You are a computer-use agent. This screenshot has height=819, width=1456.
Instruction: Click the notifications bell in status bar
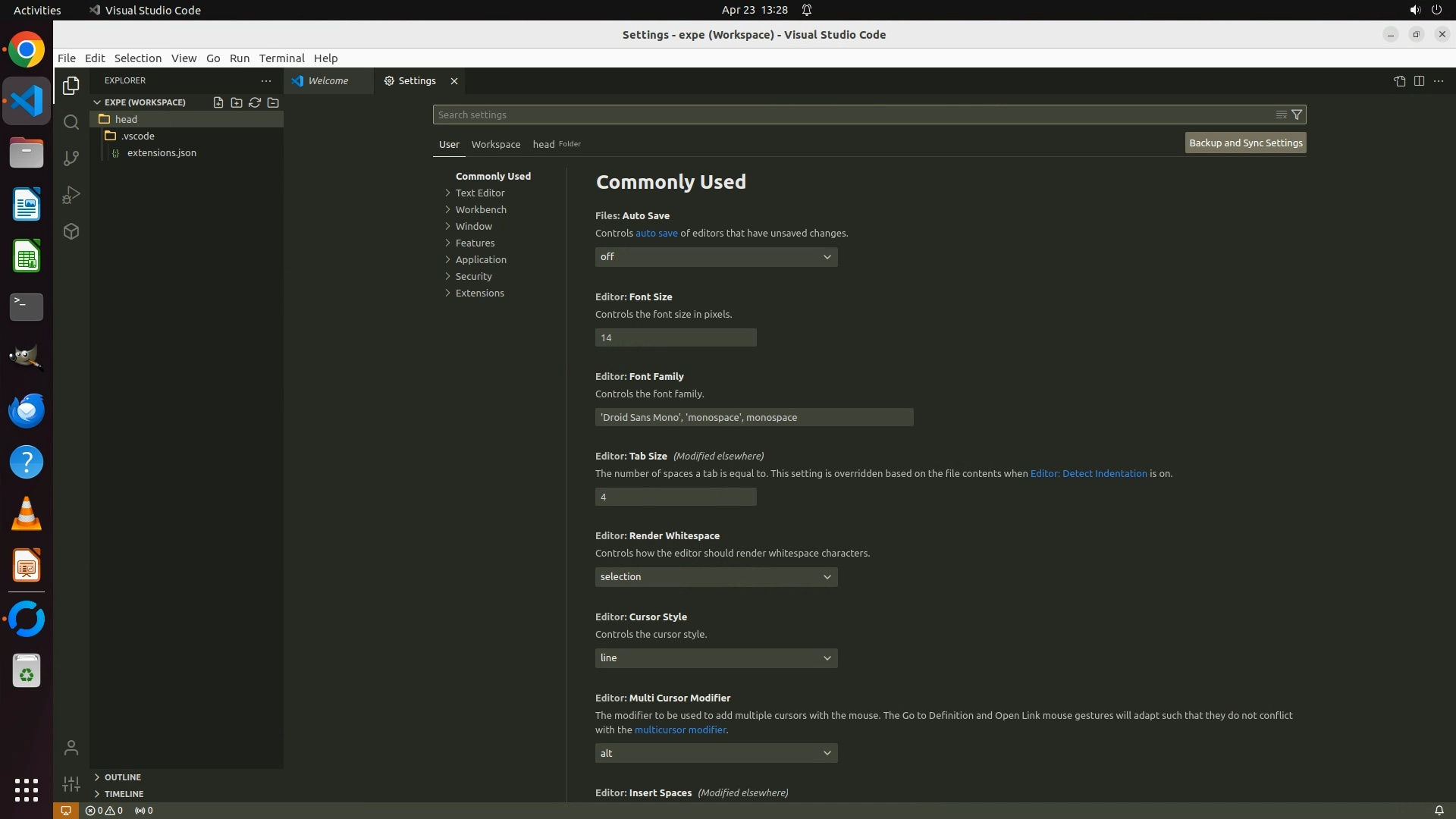click(1439, 810)
